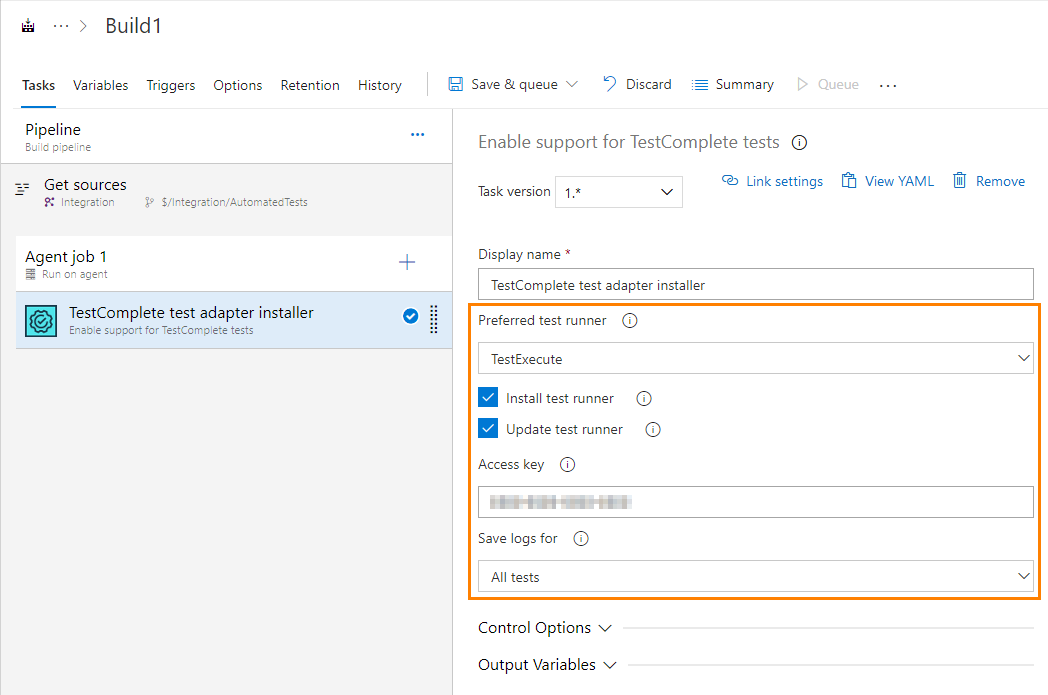
Task: Expand the Output Variables section
Action: tap(547, 665)
